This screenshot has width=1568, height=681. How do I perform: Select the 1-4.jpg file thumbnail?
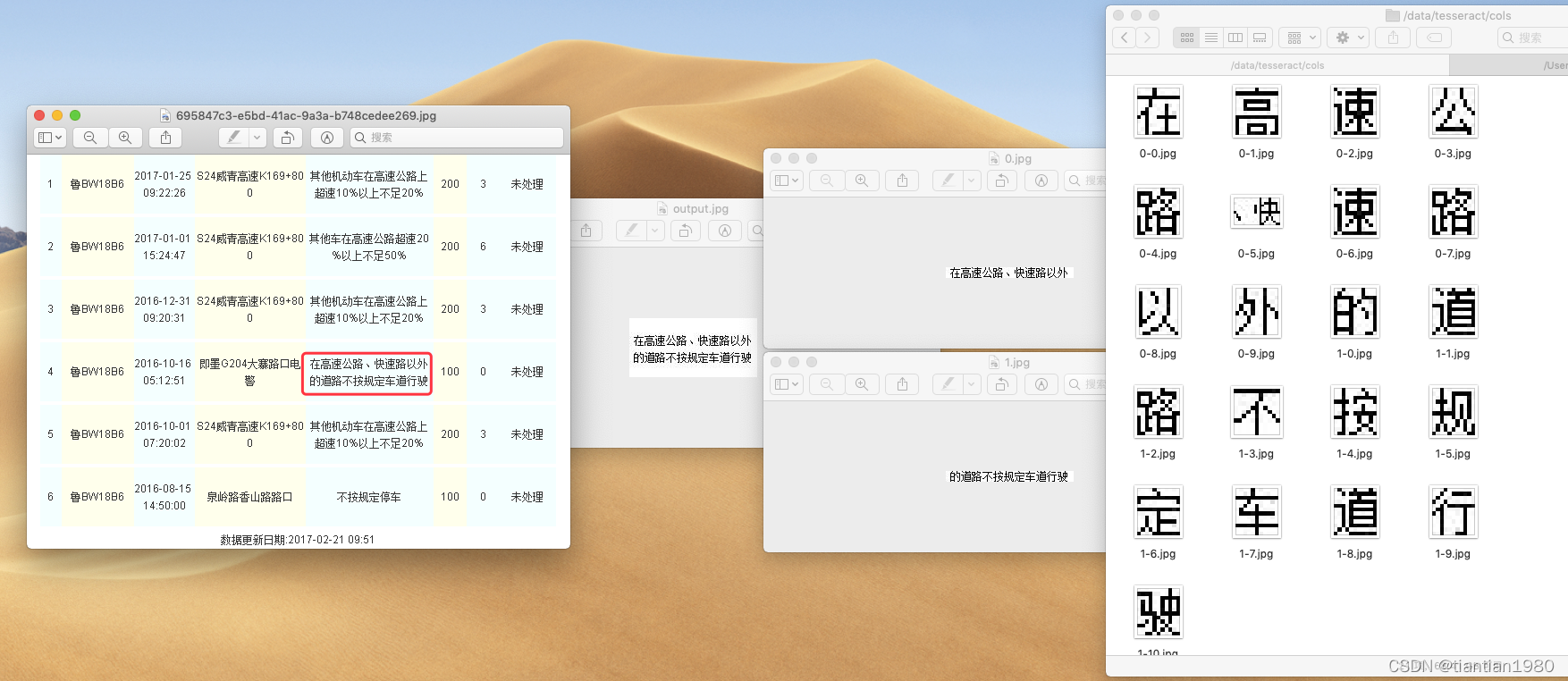1354,412
